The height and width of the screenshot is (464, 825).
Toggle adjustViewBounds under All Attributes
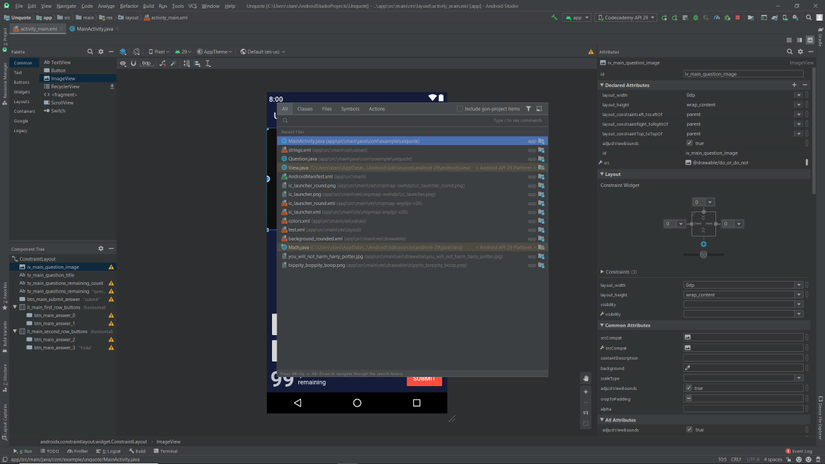[689, 429]
